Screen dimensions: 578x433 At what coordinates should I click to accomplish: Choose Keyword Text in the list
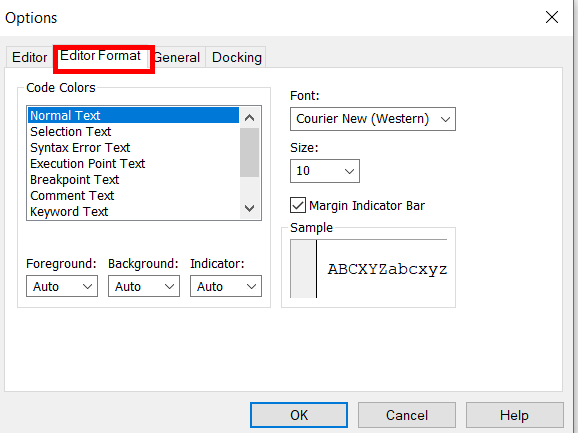point(133,212)
